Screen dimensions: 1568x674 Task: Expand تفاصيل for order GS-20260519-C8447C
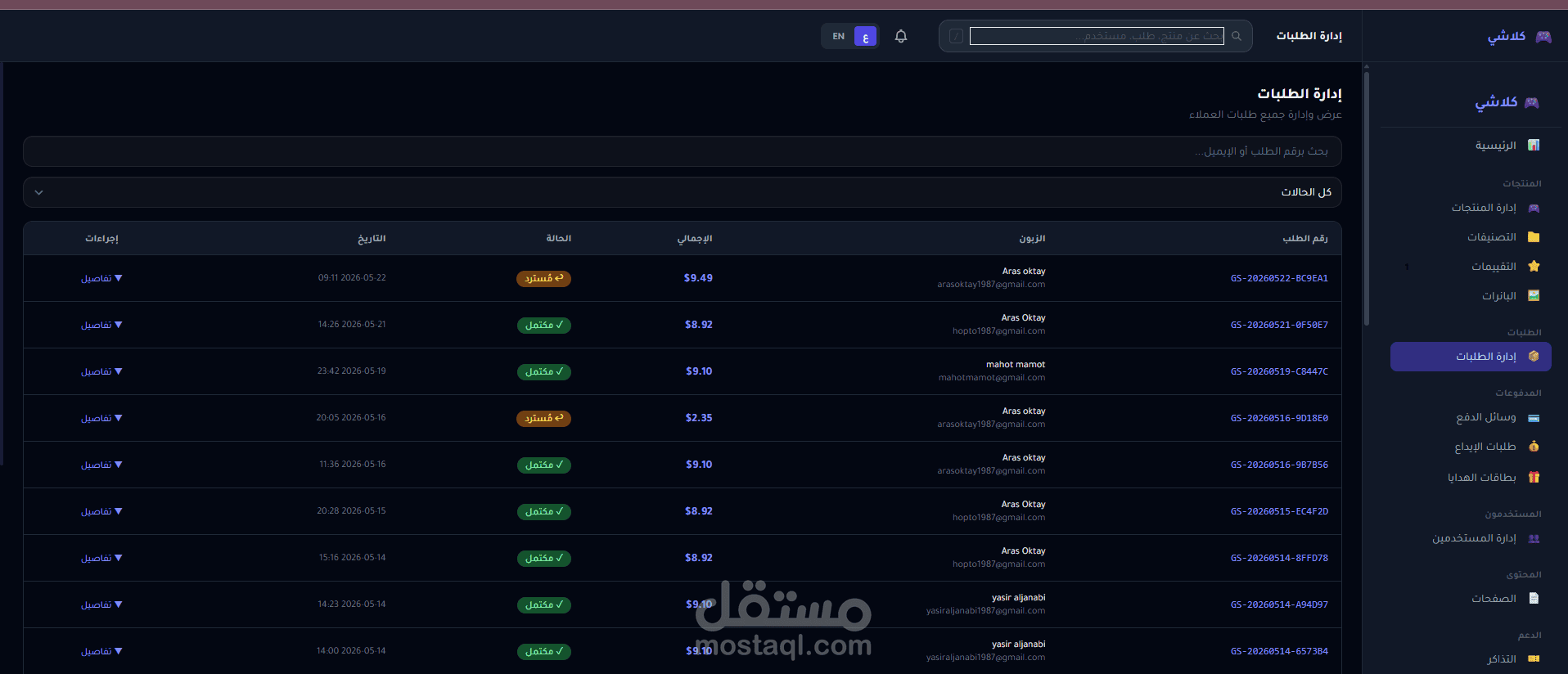point(101,372)
